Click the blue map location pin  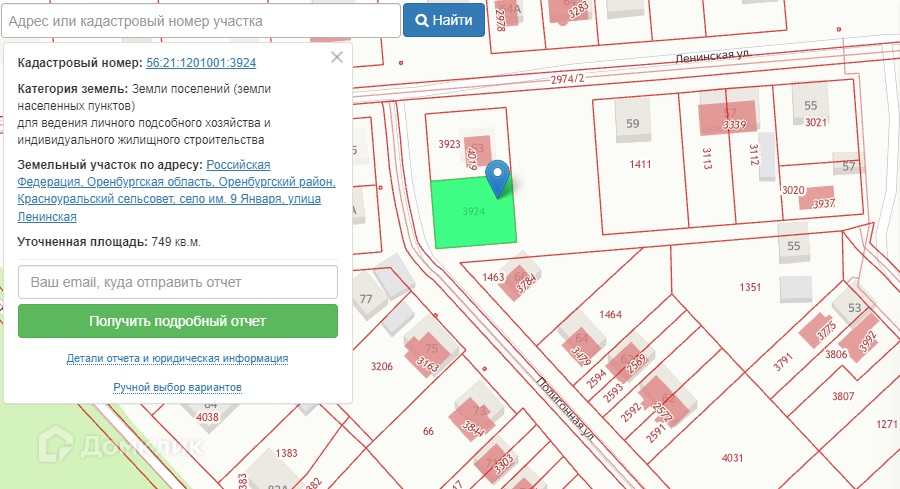click(x=498, y=177)
